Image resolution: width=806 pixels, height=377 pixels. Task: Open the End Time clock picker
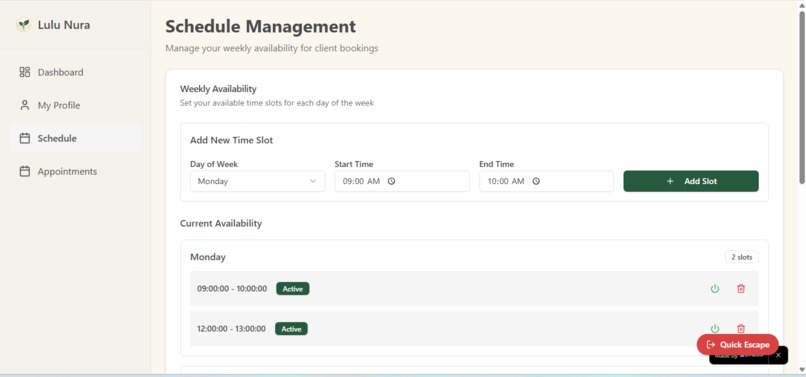pos(536,181)
